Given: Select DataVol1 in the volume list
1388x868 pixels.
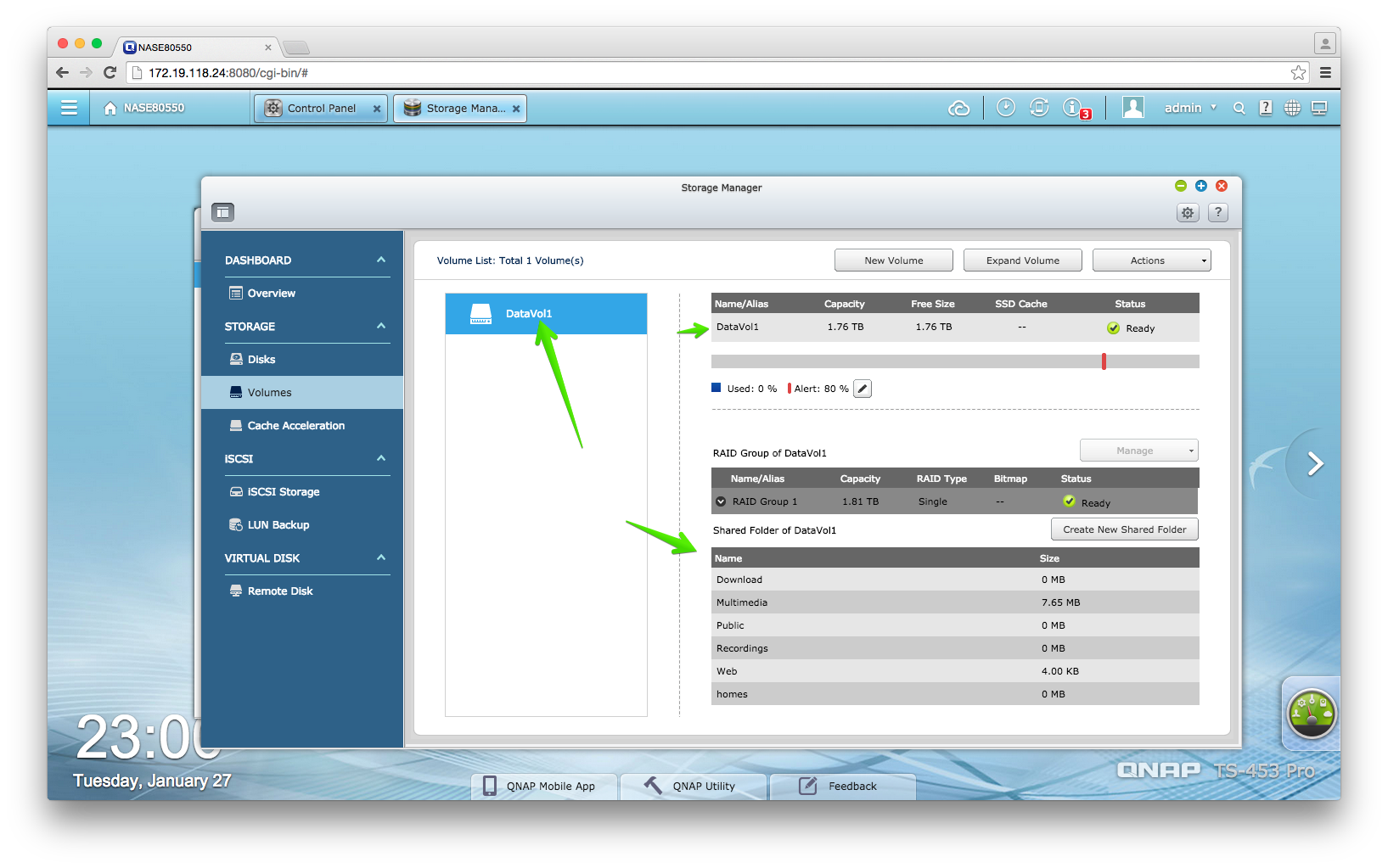Looking at the screenshot, I should click(x=546, y=314).
